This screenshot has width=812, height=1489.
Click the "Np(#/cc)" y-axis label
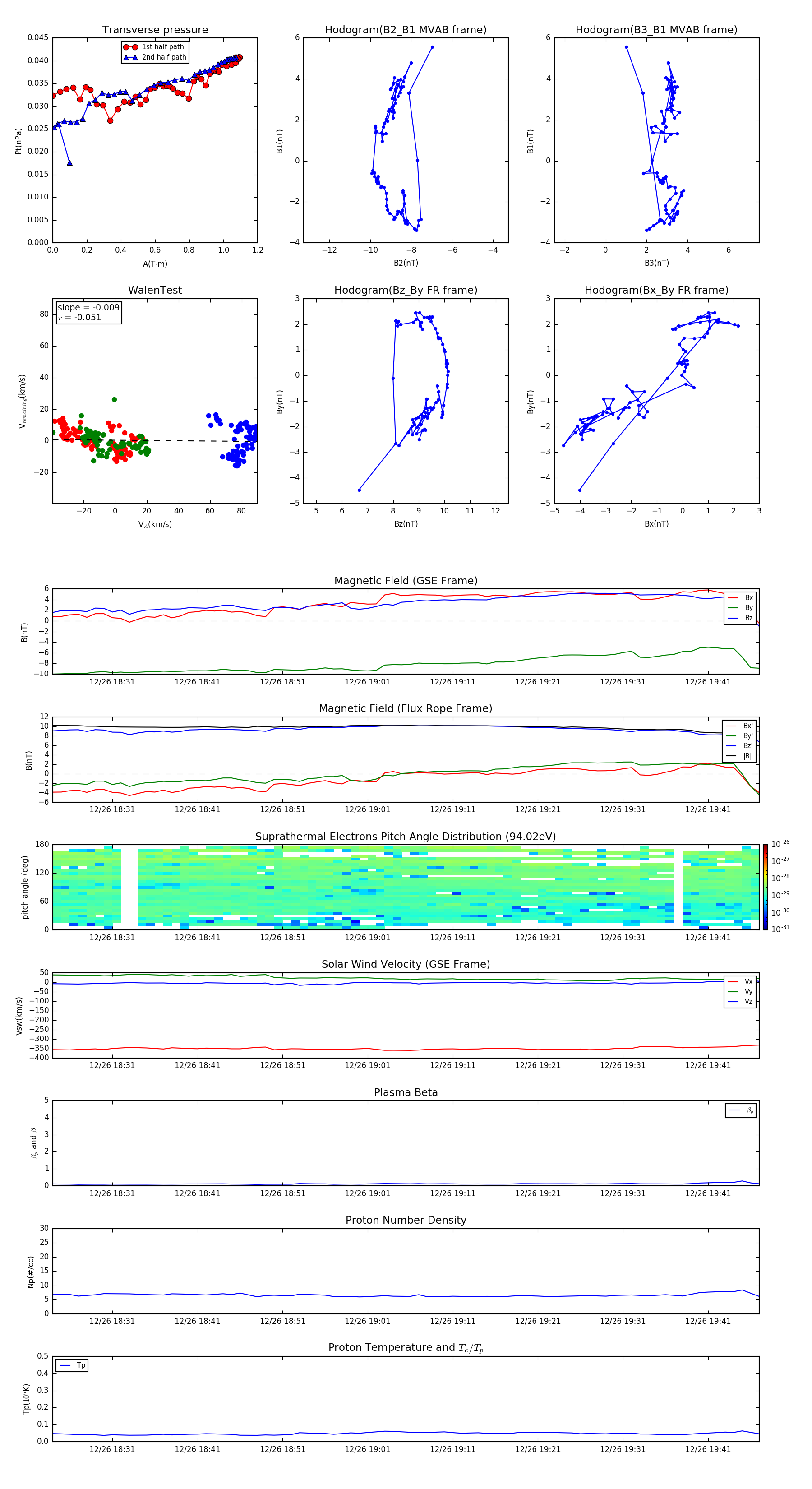pos(31,1272)
